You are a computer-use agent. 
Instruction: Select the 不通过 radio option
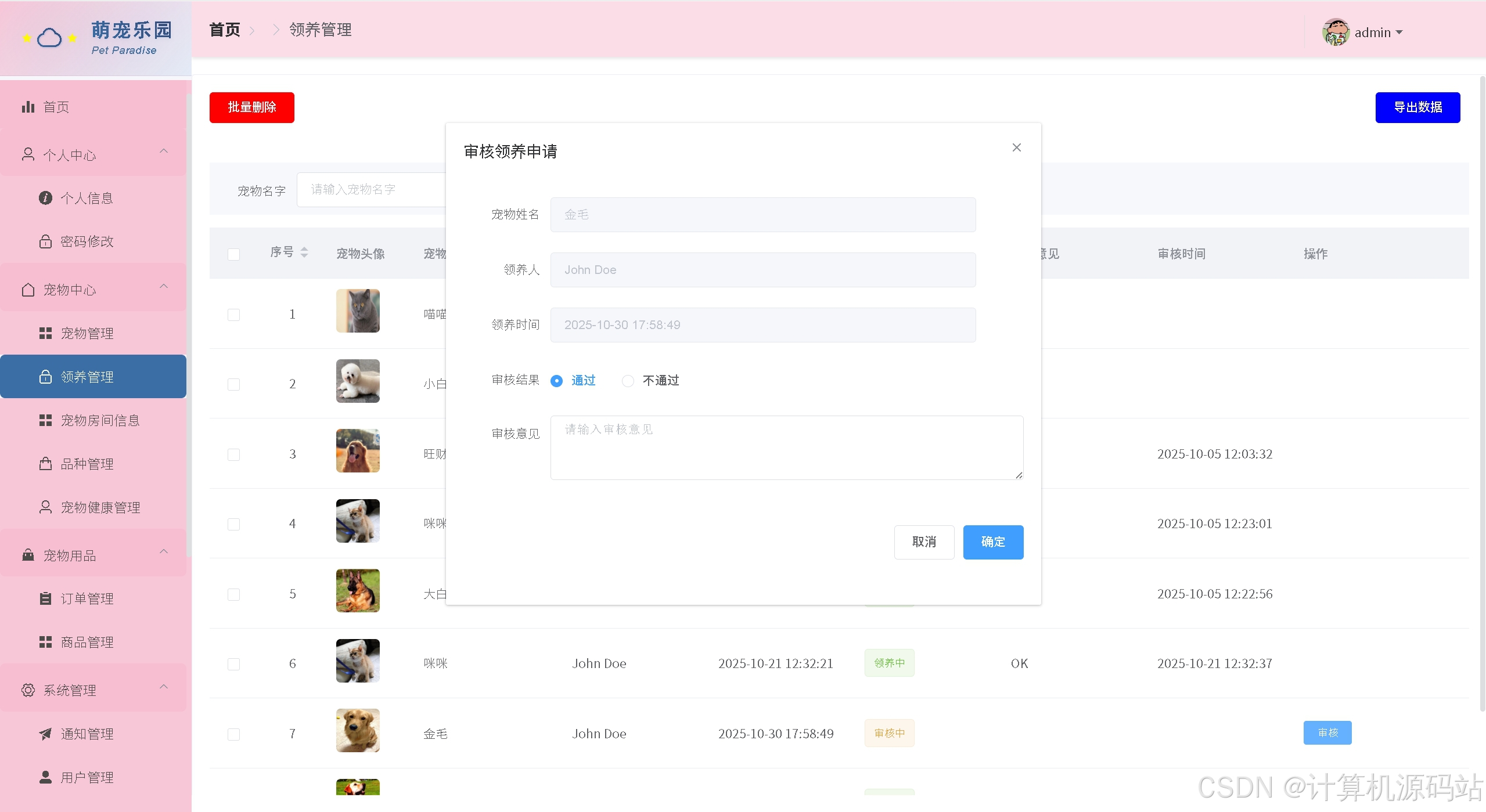[x=628, y=381]
